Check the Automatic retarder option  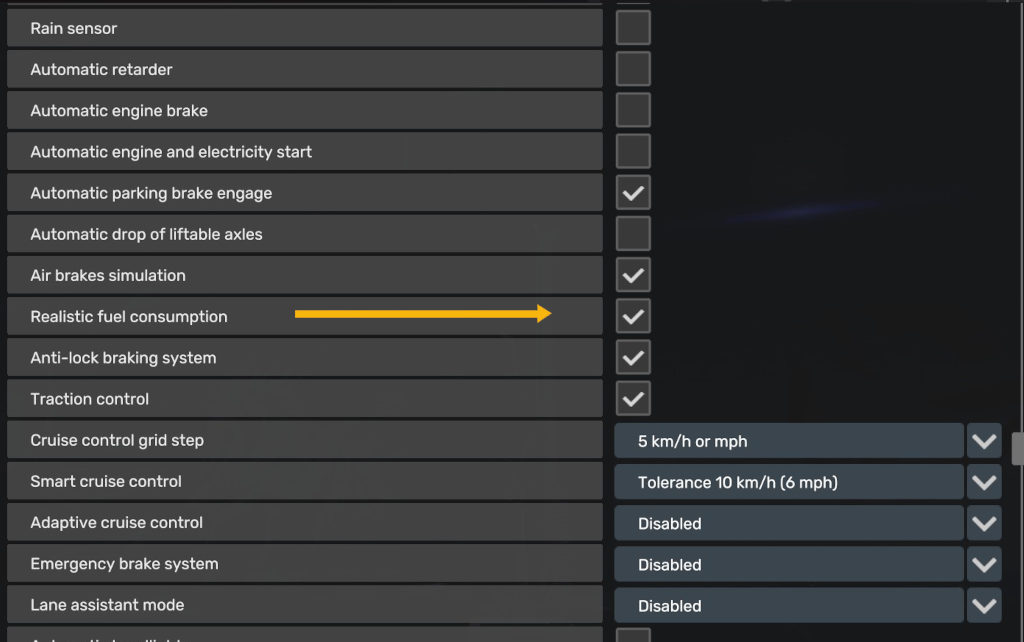[x=632, y=68]
